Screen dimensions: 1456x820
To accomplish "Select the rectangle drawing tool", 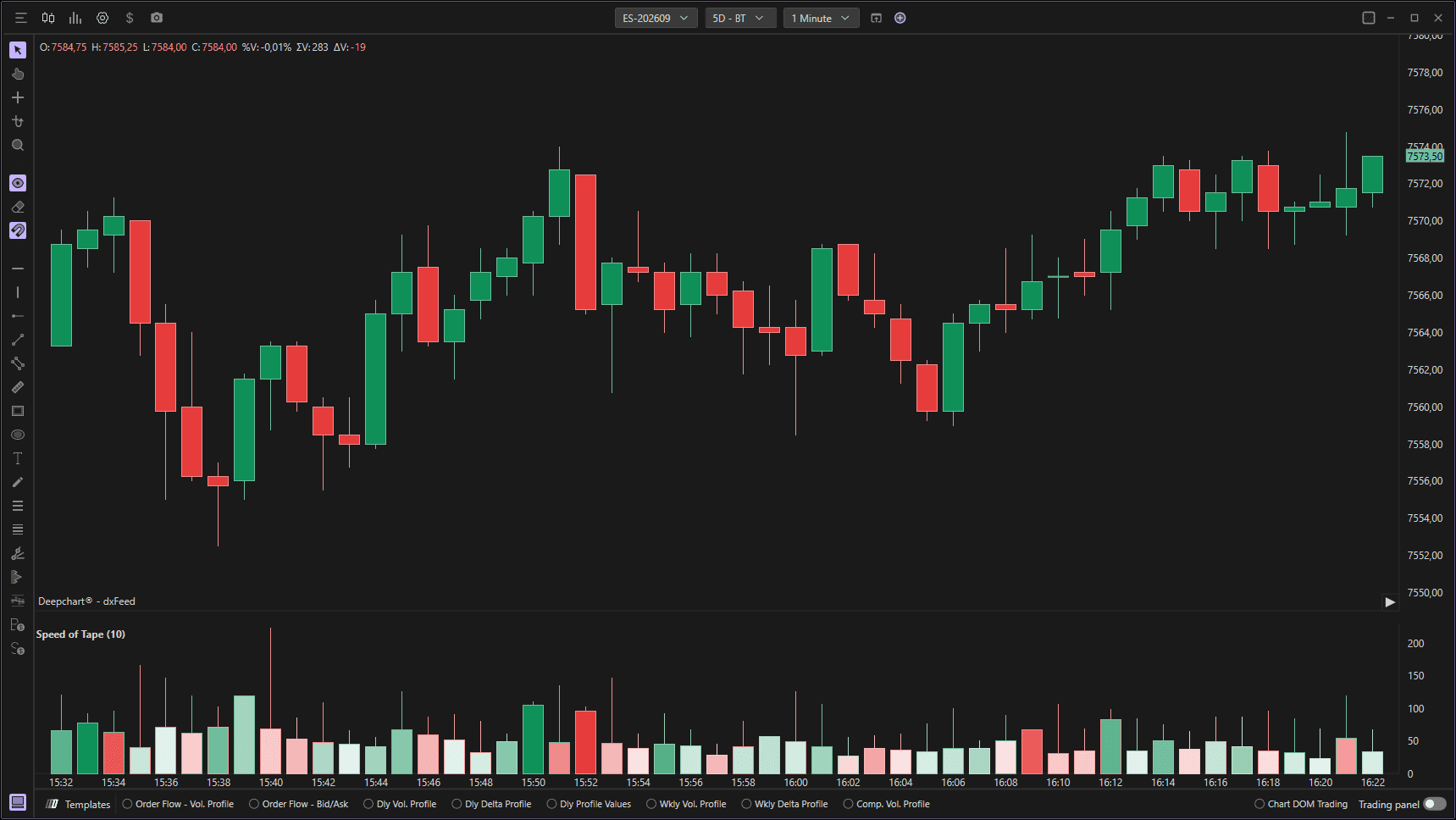I will (18, 411).
